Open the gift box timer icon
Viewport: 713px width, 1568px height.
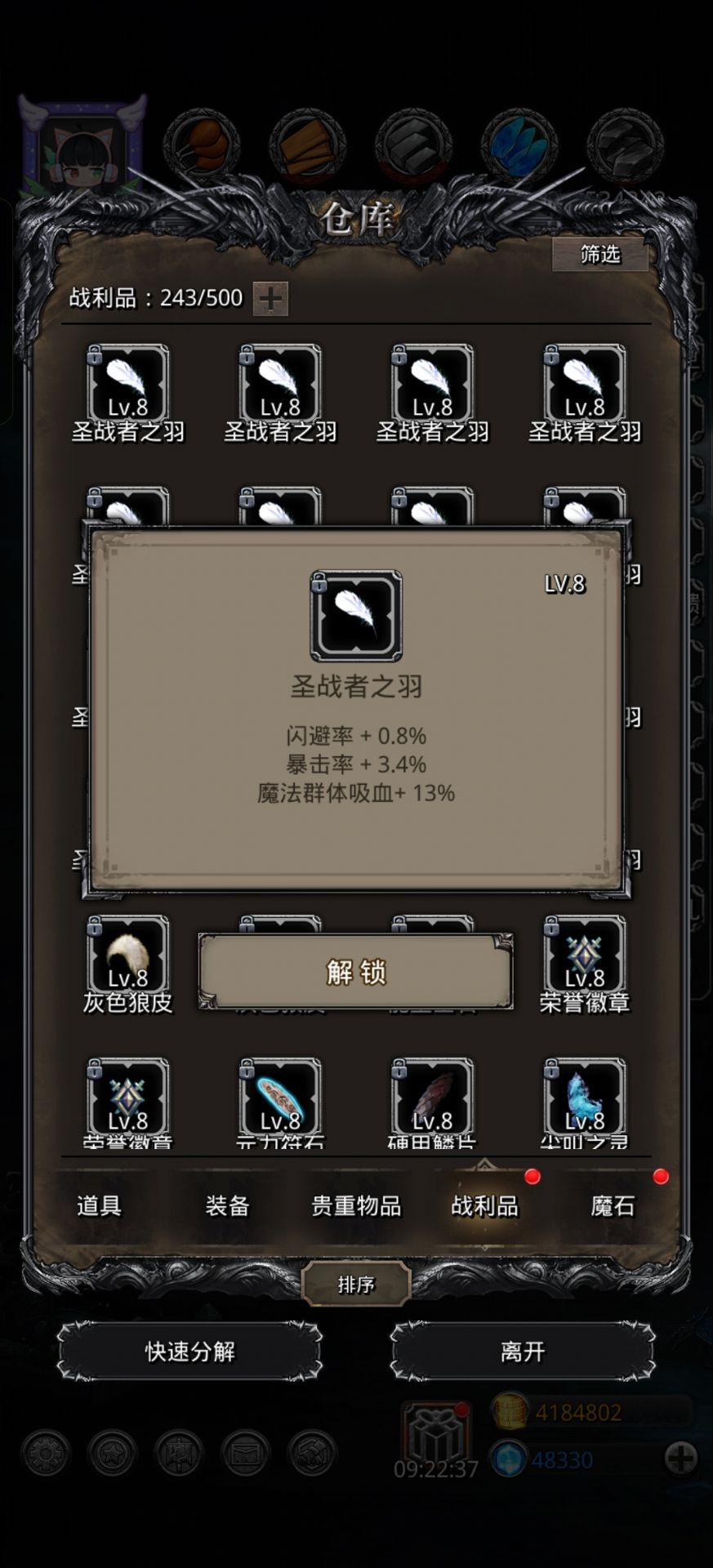(437, 1433)
